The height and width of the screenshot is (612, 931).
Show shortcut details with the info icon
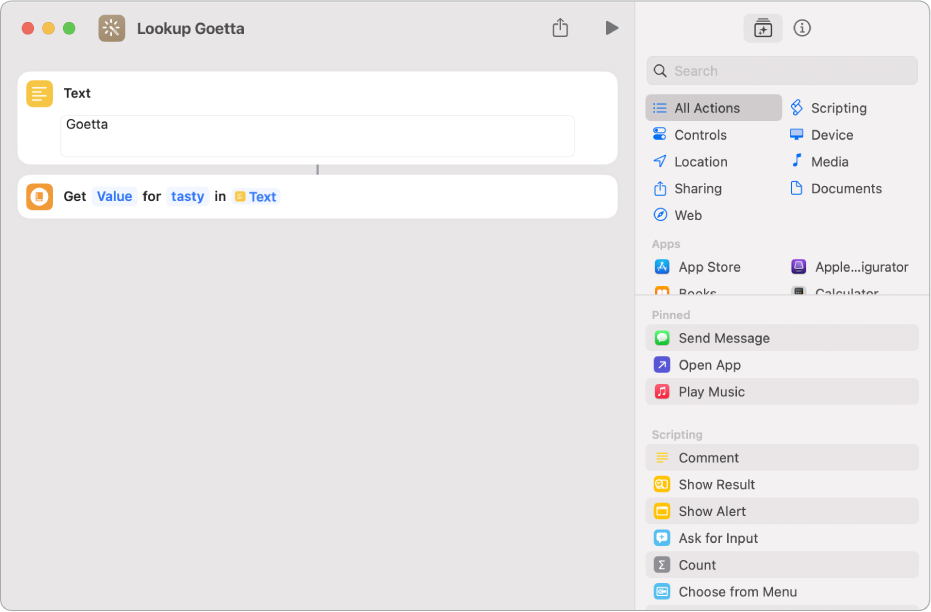pyautogui.click(x=802, y=28)
